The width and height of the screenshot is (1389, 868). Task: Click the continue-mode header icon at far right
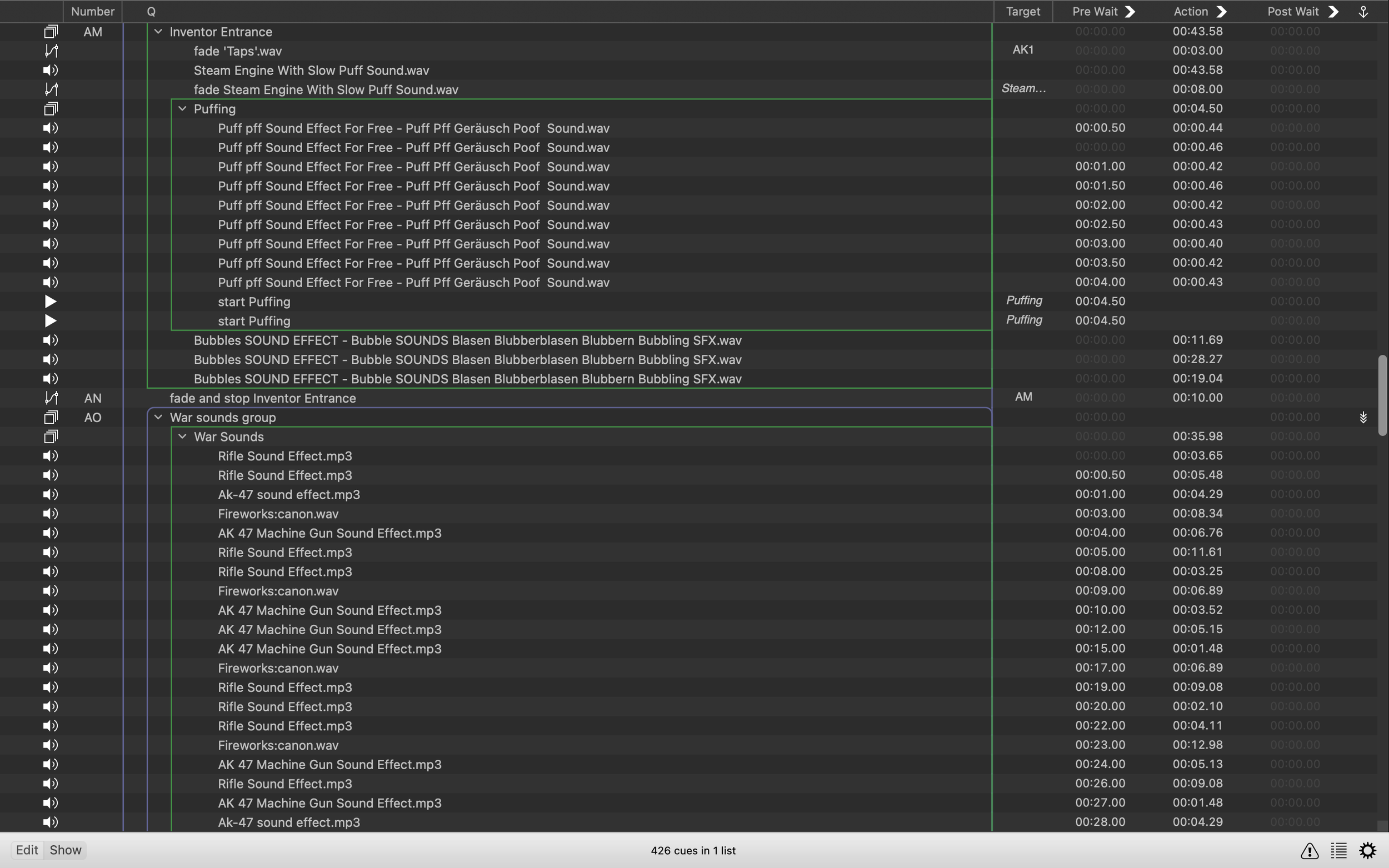click(1363, 12)
